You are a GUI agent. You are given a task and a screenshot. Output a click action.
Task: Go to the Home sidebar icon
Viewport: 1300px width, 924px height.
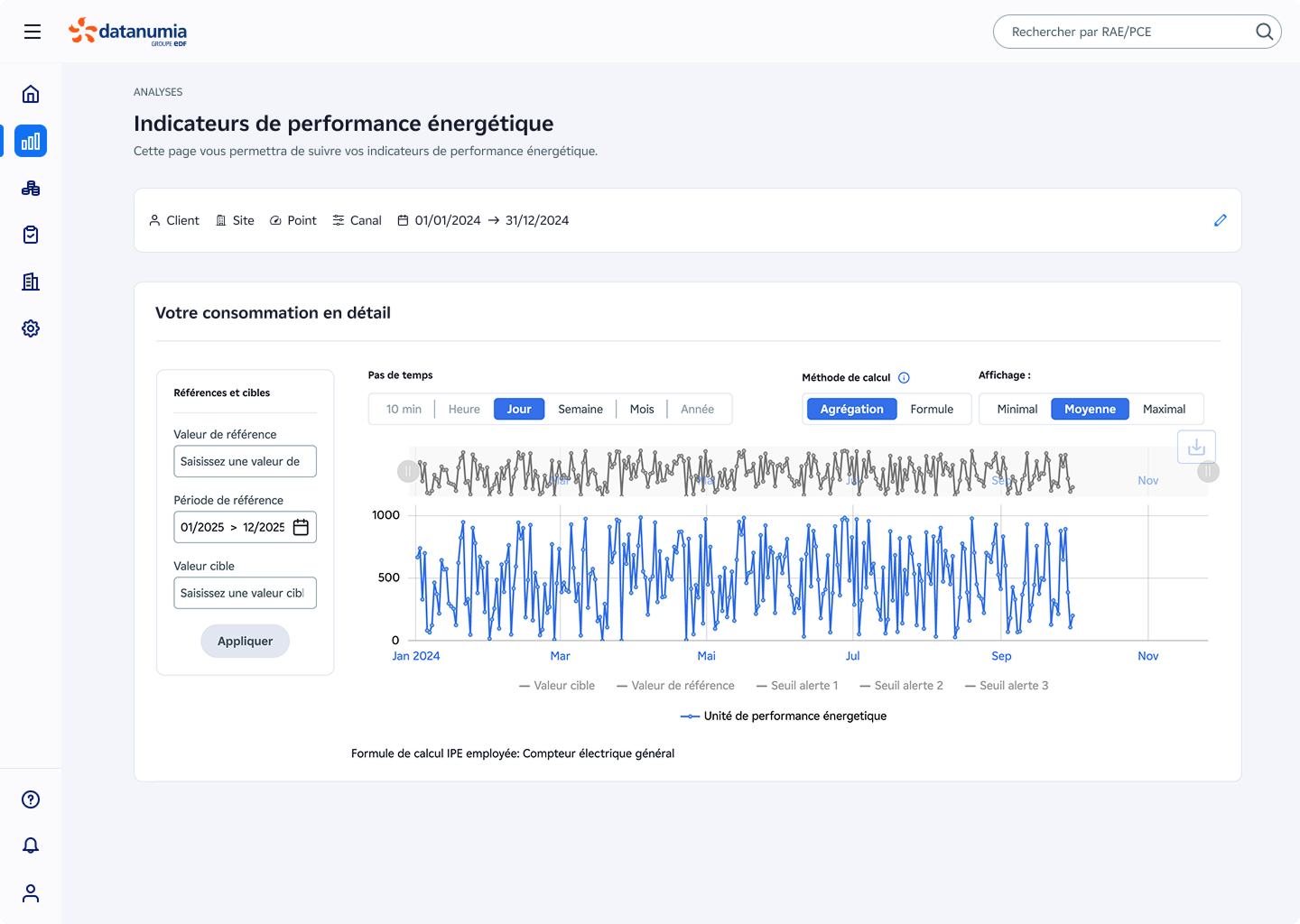click(x=31, y=94)
